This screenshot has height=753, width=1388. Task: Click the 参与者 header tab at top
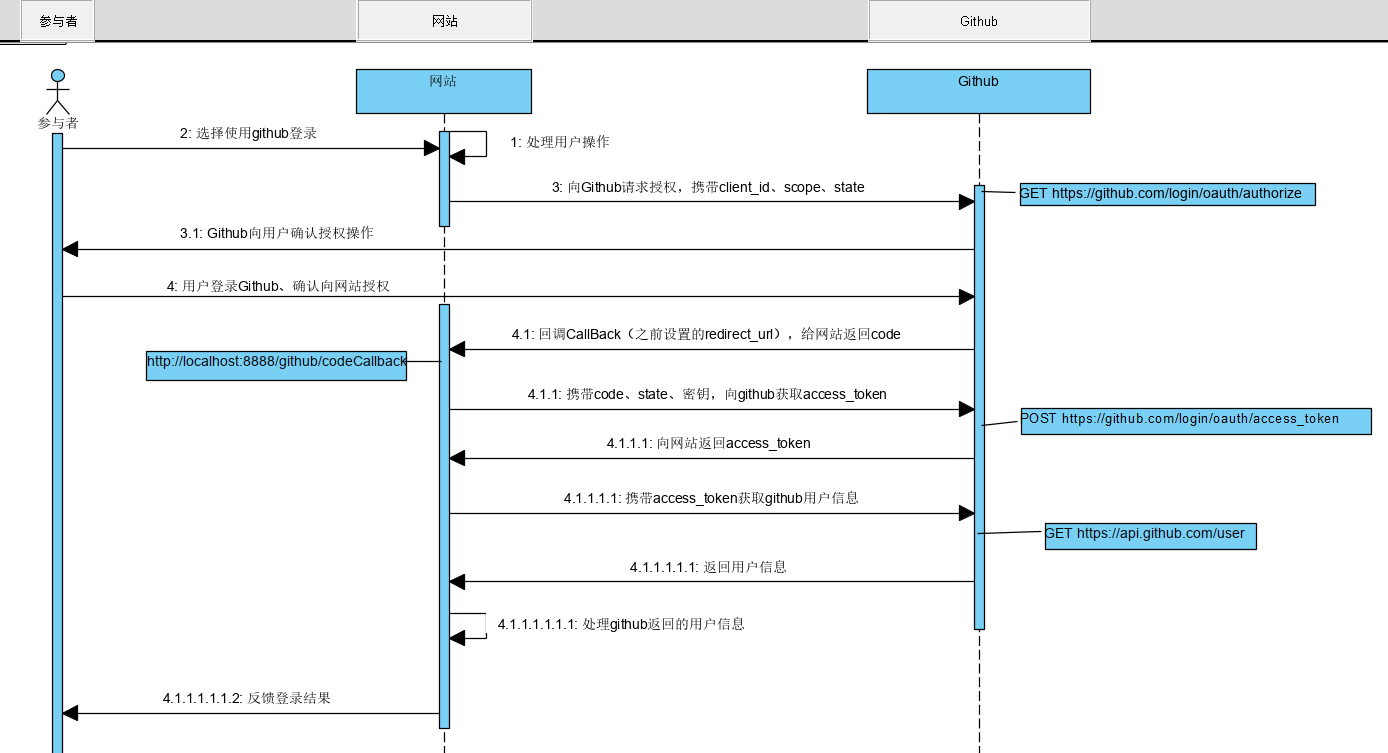pyautogui.click(x=58, y=21)
